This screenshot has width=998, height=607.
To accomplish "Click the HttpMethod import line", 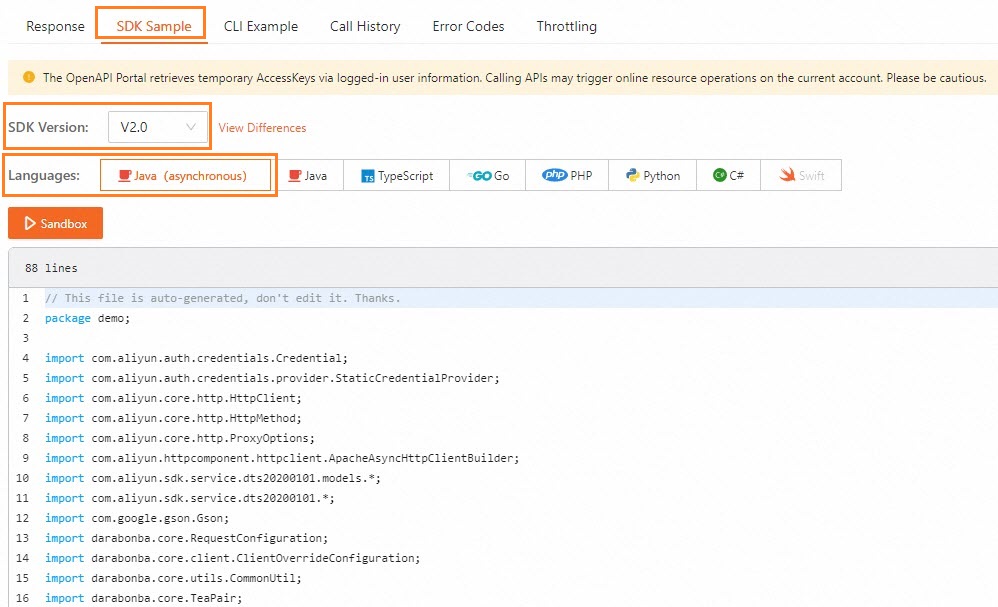I will tap(173, 418).
